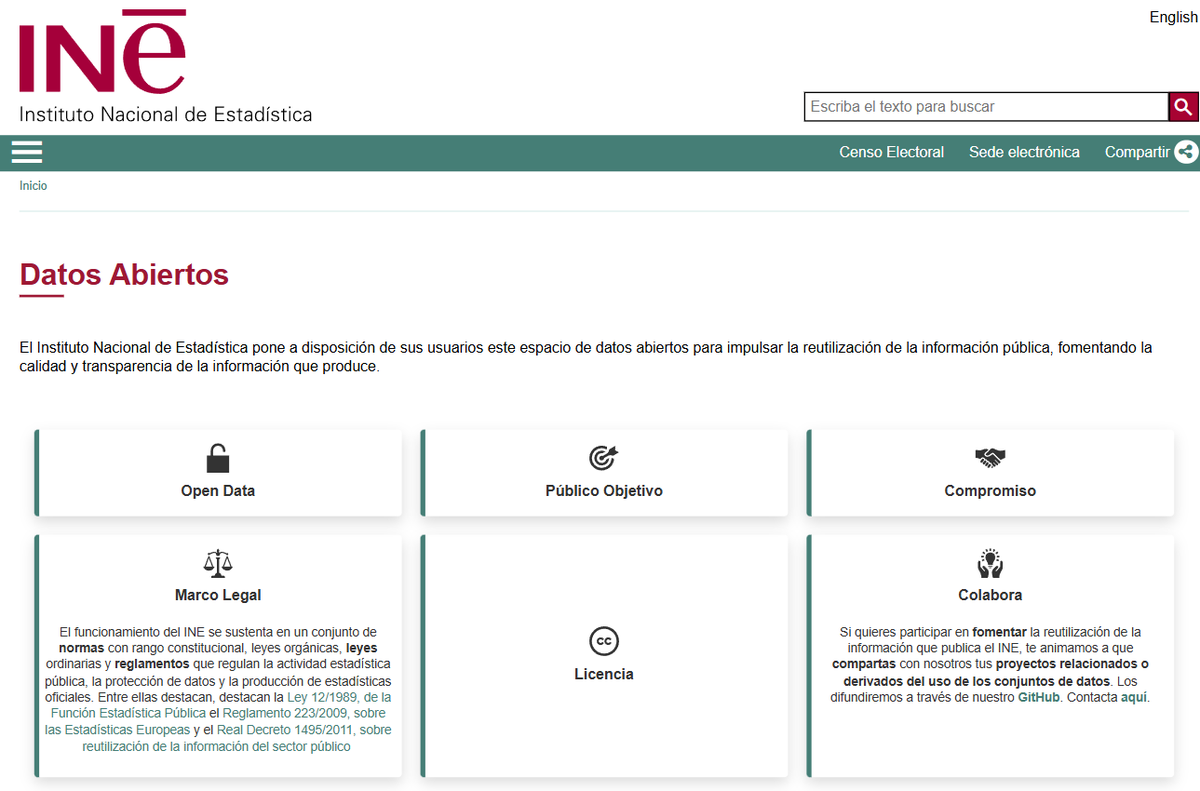The height and width of the screenshot is (791, 1200).
Task: Expand the Open Data card title
Action: tap(218, 491)
